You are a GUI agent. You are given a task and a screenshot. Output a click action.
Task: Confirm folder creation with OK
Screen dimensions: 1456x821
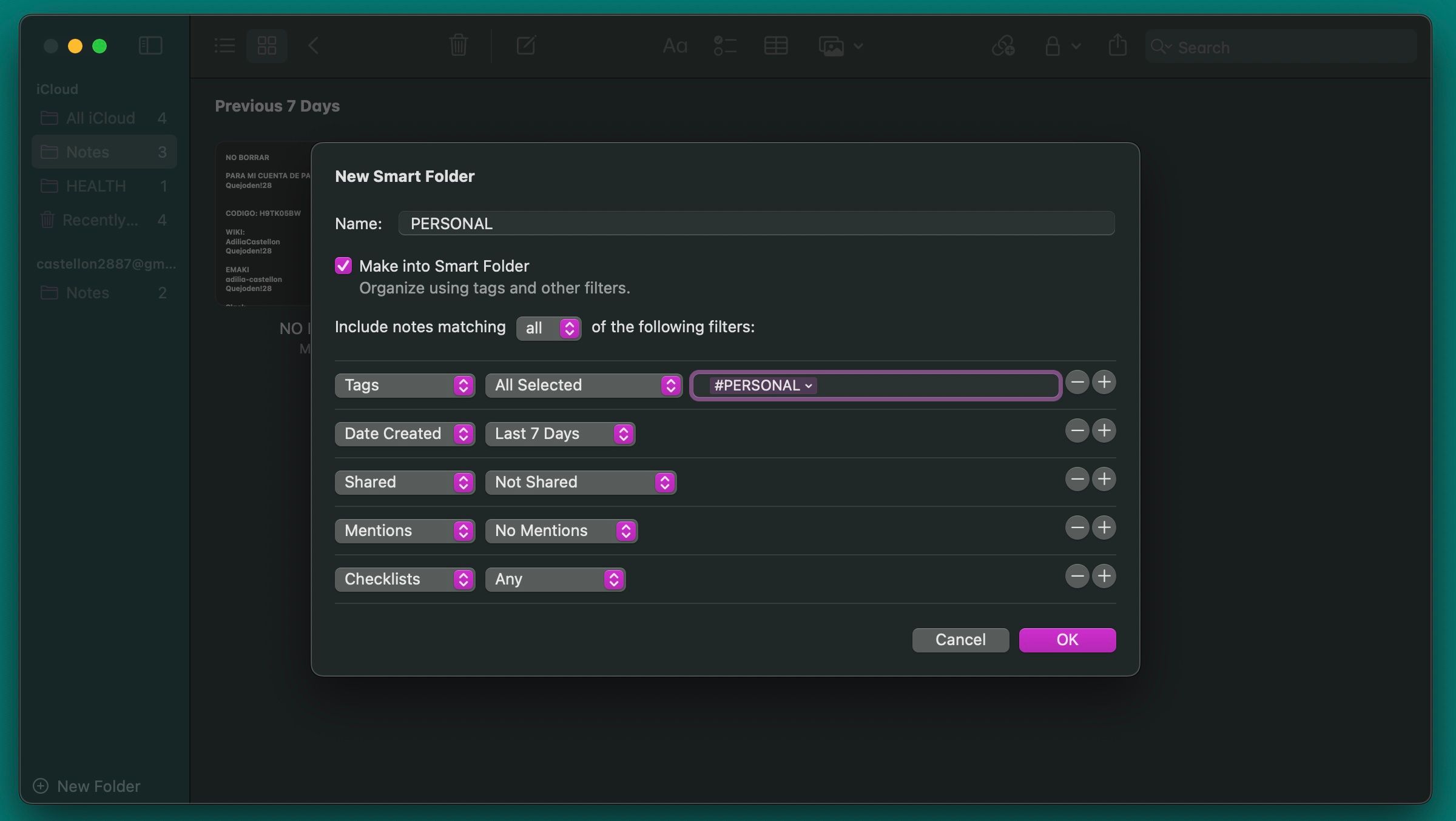(x=1067, y=640)
